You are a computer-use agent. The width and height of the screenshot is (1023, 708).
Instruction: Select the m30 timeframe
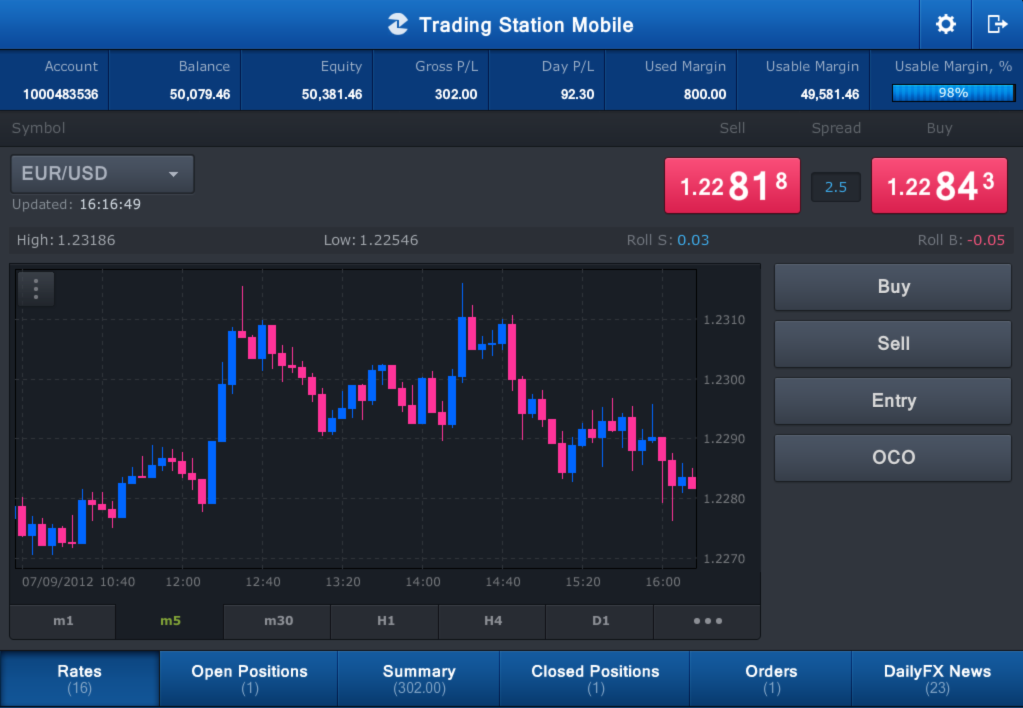[x=278, y=621]
